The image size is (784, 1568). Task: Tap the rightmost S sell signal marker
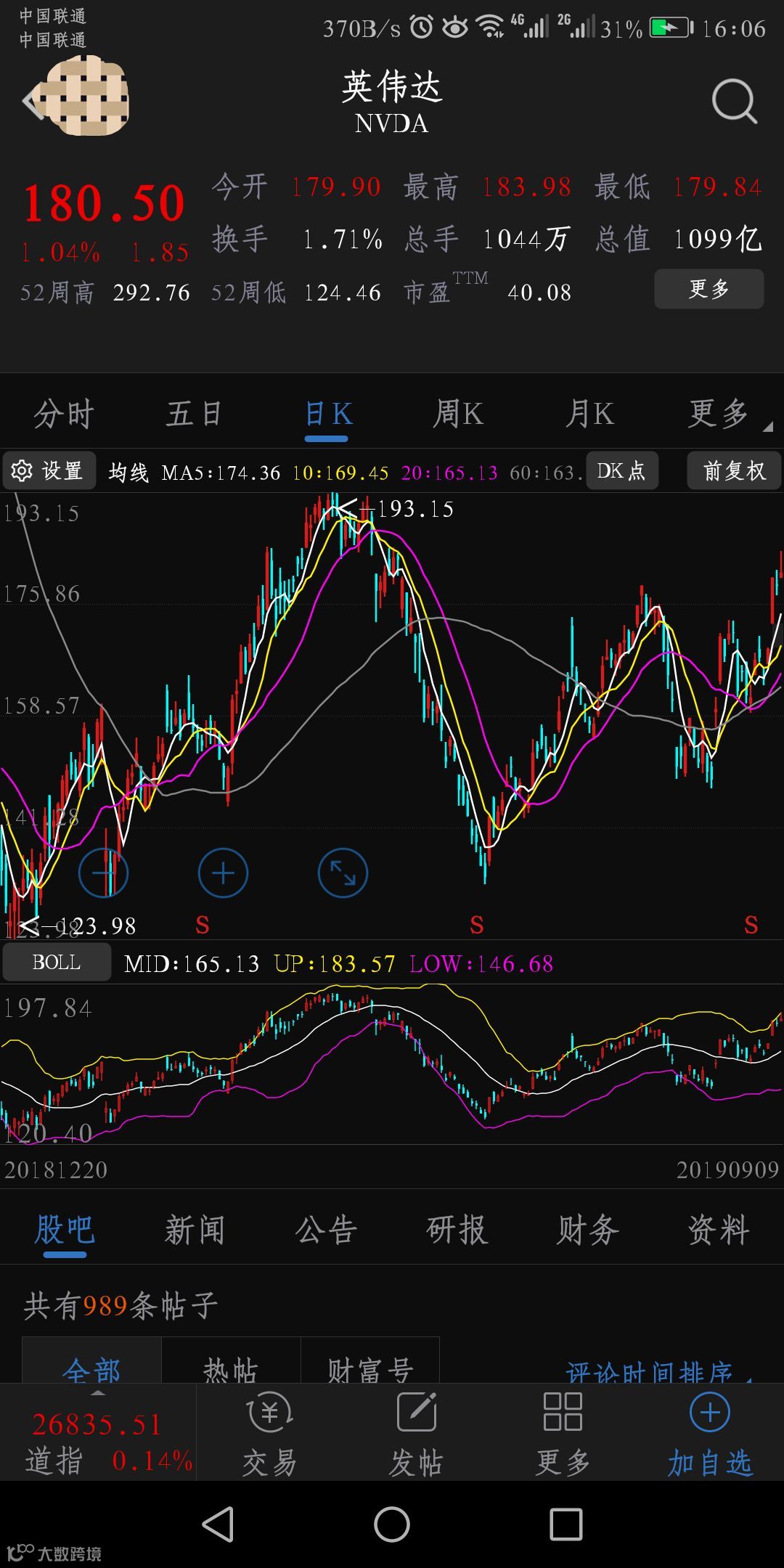(751, 925)
